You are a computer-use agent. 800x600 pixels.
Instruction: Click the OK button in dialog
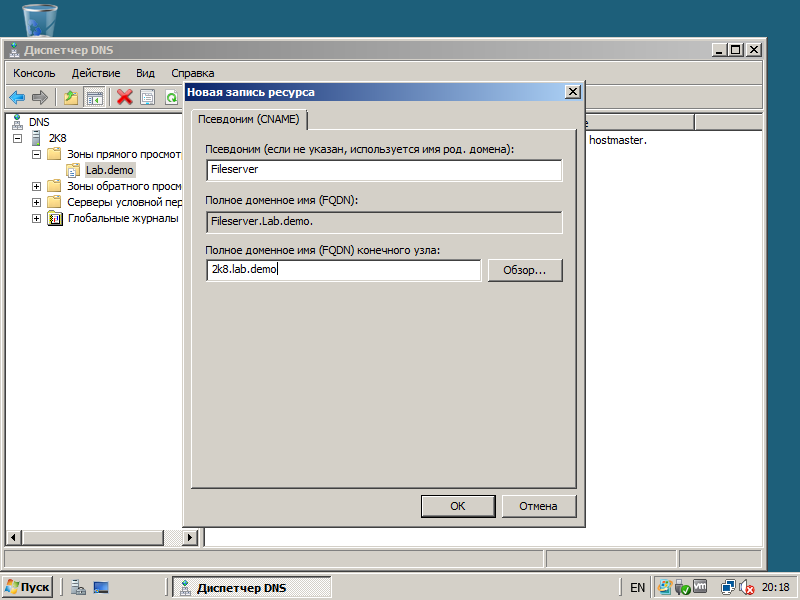click(x=458, y=506)
